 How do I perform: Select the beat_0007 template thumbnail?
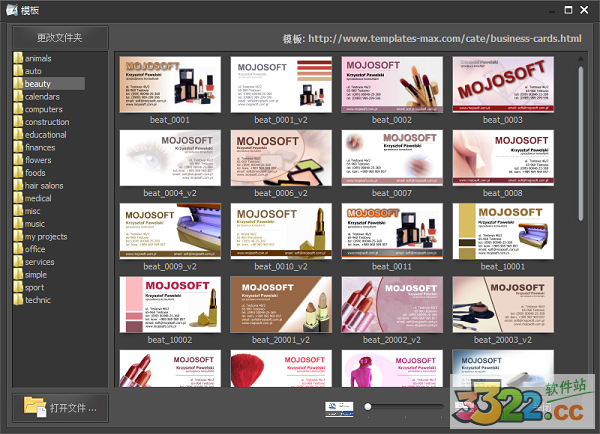coord(392,158)
